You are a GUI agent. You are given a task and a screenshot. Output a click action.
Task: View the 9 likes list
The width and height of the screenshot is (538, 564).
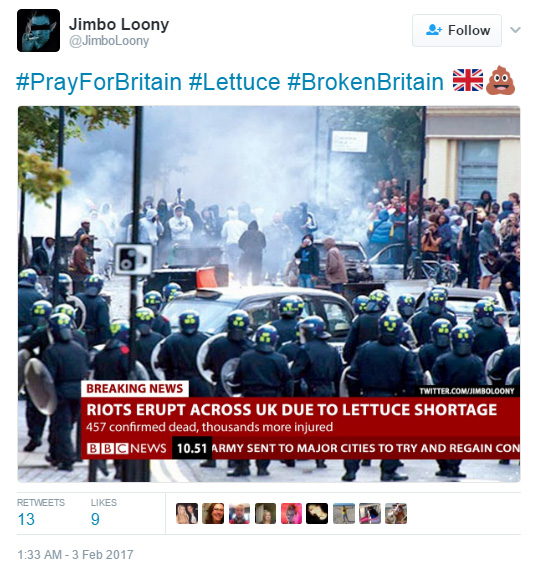click(x=104, y=512)
